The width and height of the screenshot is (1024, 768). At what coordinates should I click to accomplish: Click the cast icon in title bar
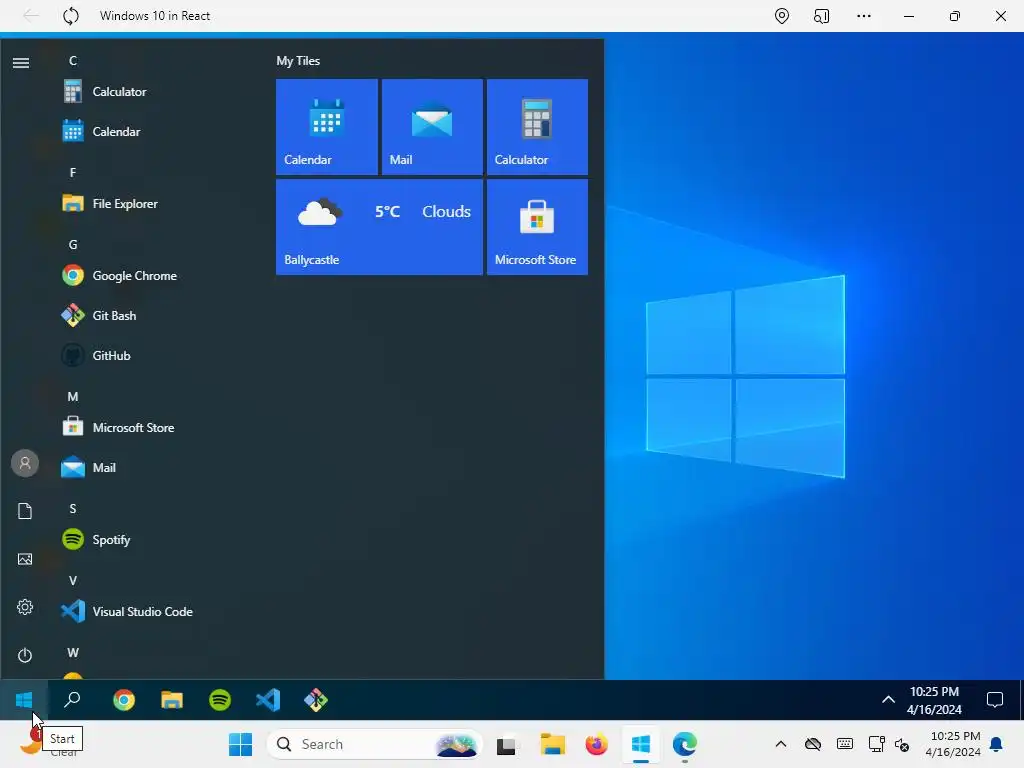(x=822, y=16)
